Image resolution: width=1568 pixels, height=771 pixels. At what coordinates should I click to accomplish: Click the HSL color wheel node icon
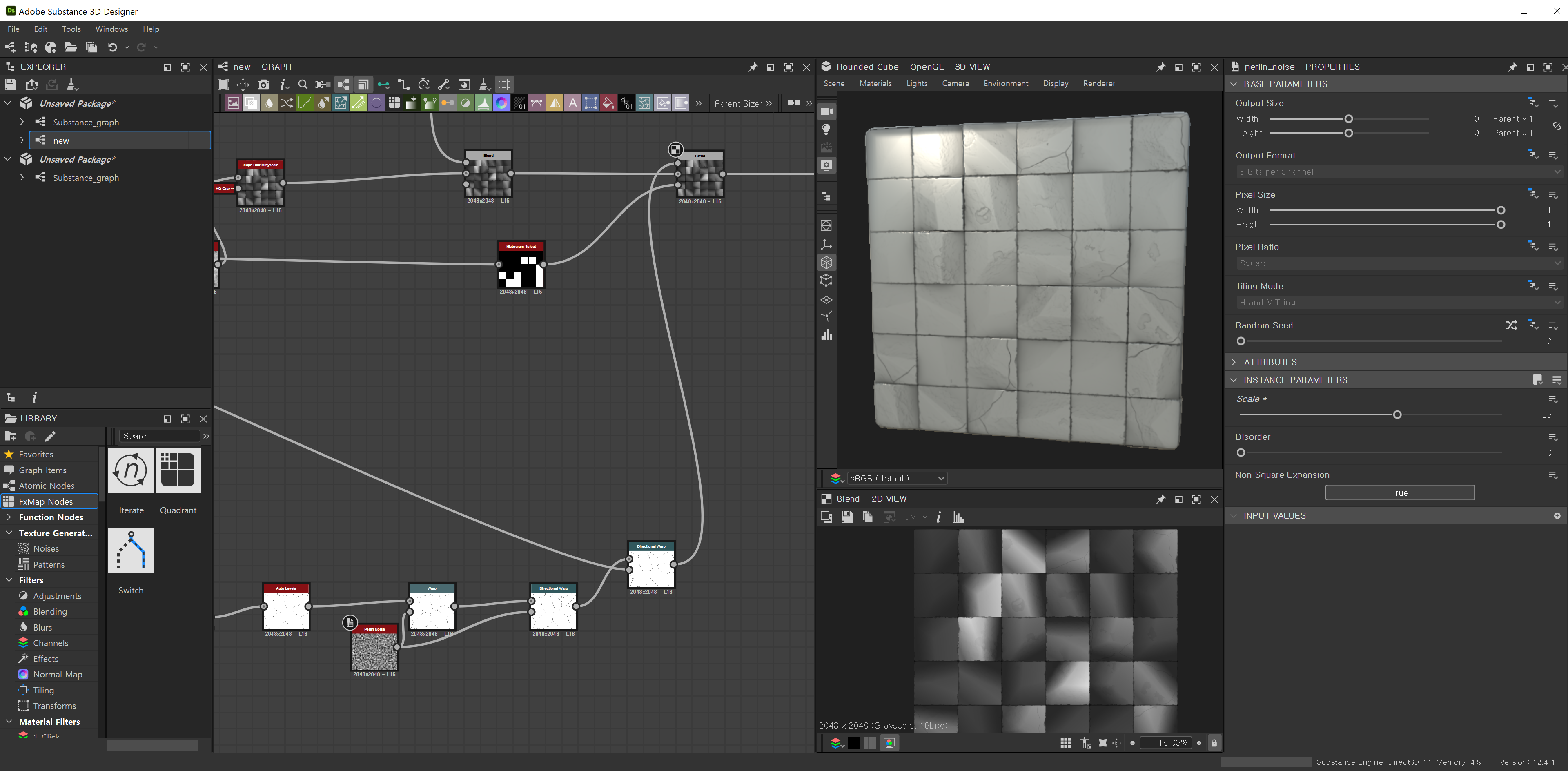click(x=501, y=103)
